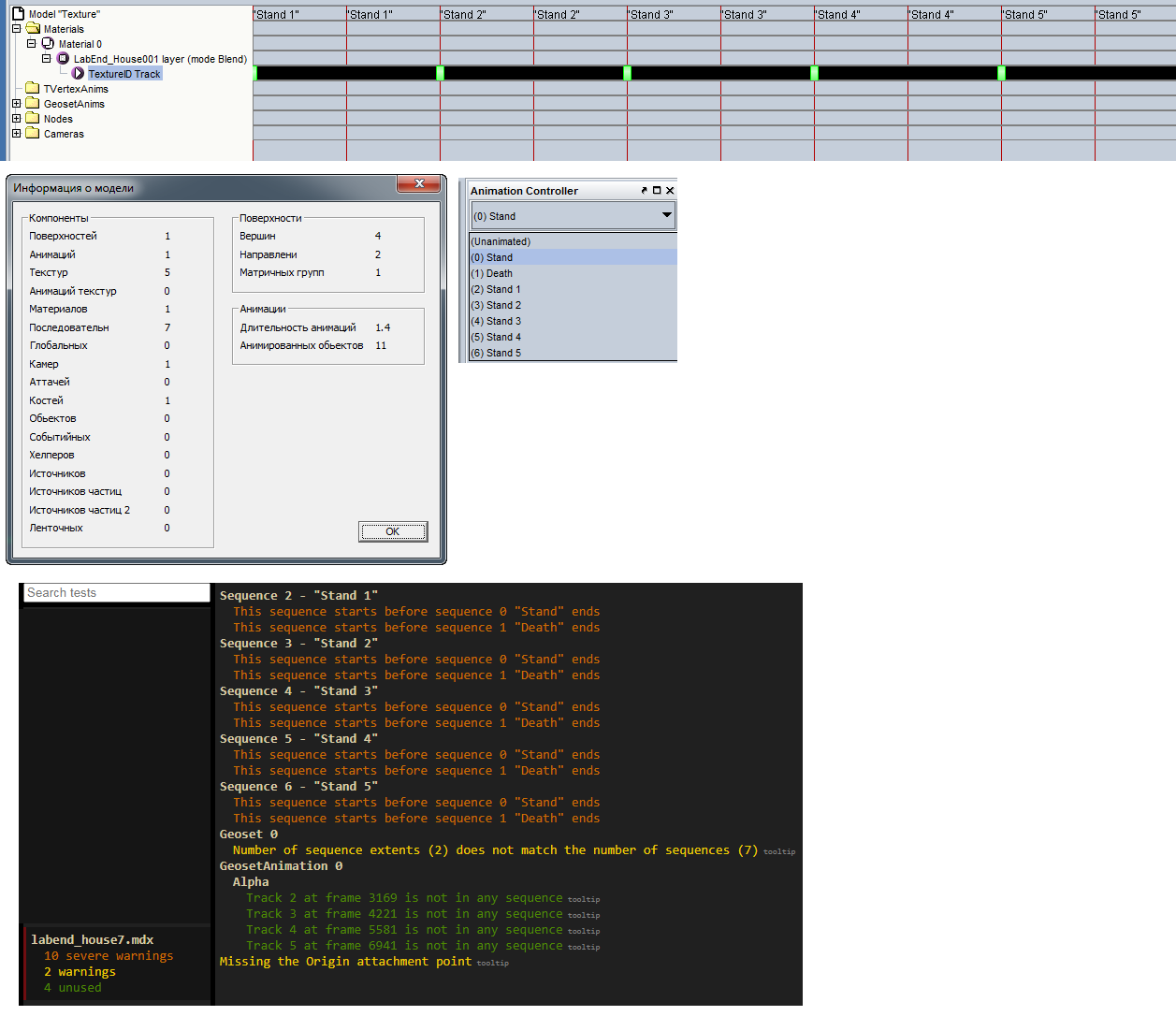The image size is (1176, 1016).
Task: Click the Materials folder icon
Action: [x=33, y=29]
